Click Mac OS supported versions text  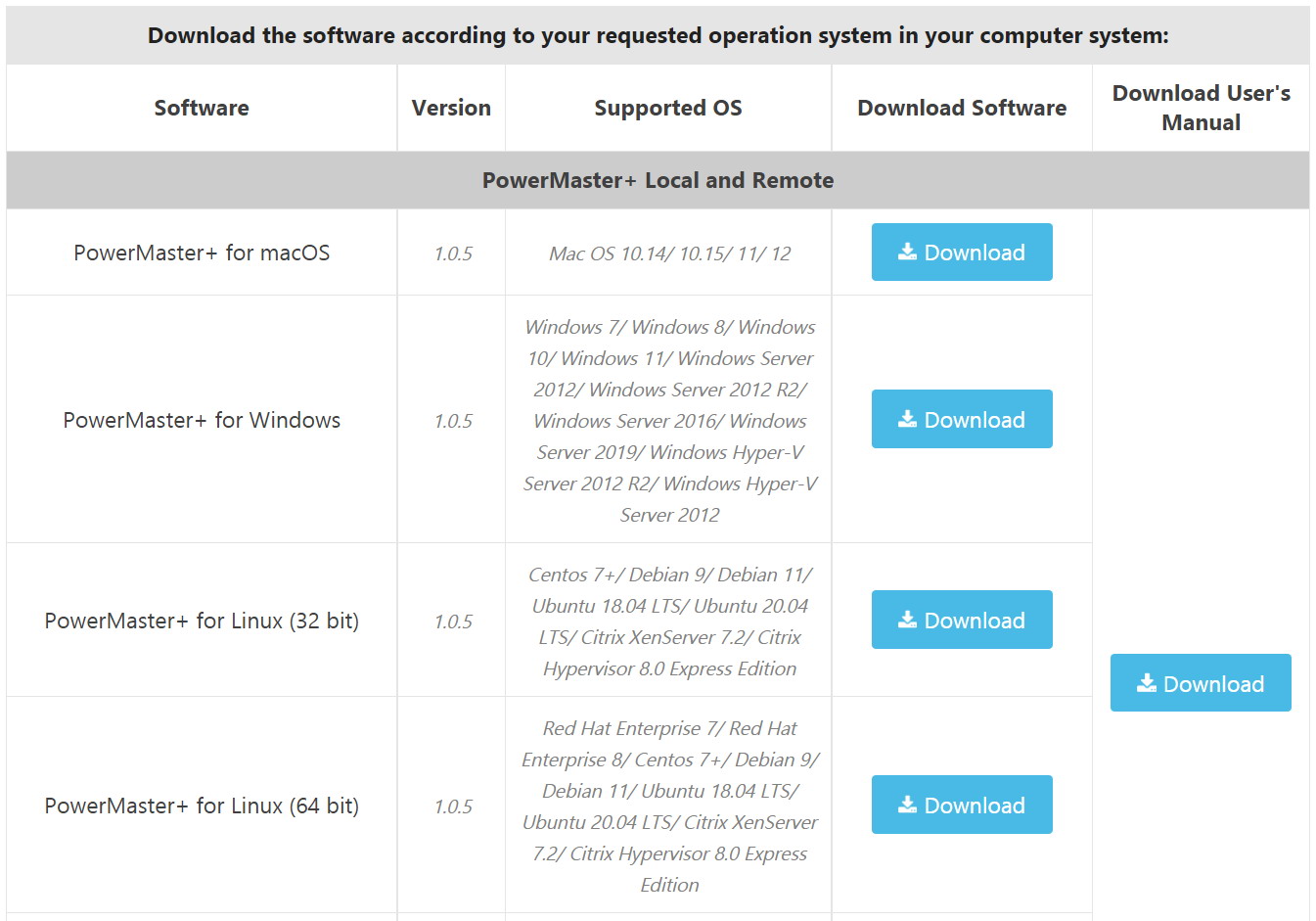pyautogui.click(x=669, y=253)
